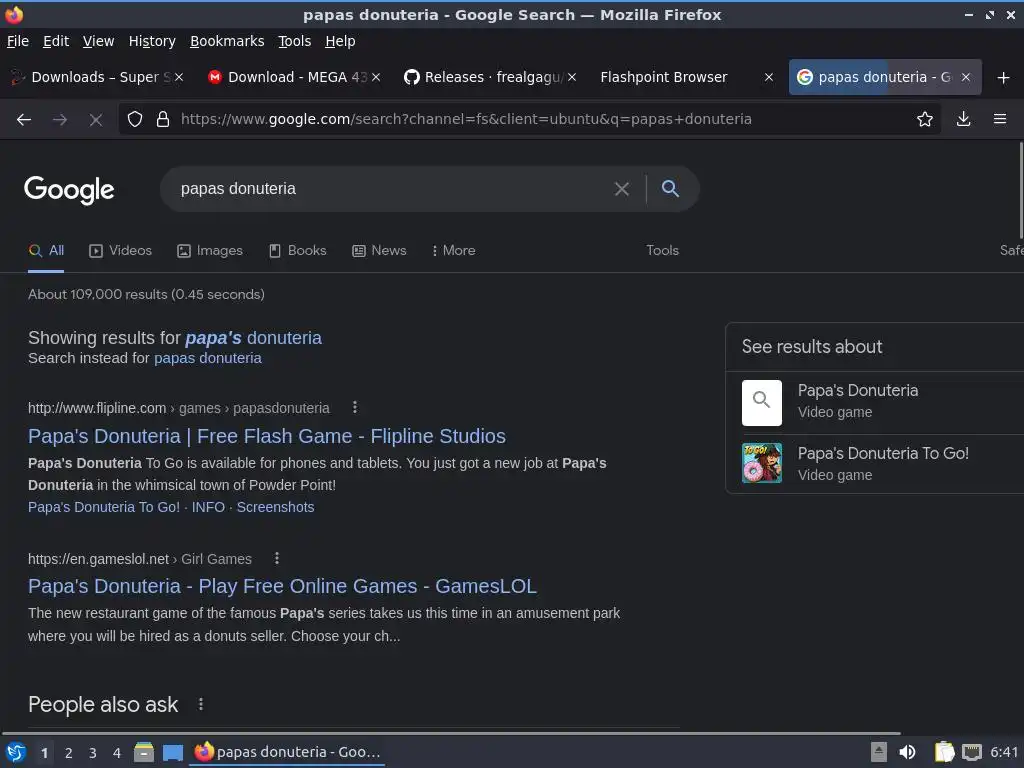Select the News search filter

pyautogui.click(x=379, y=251)
